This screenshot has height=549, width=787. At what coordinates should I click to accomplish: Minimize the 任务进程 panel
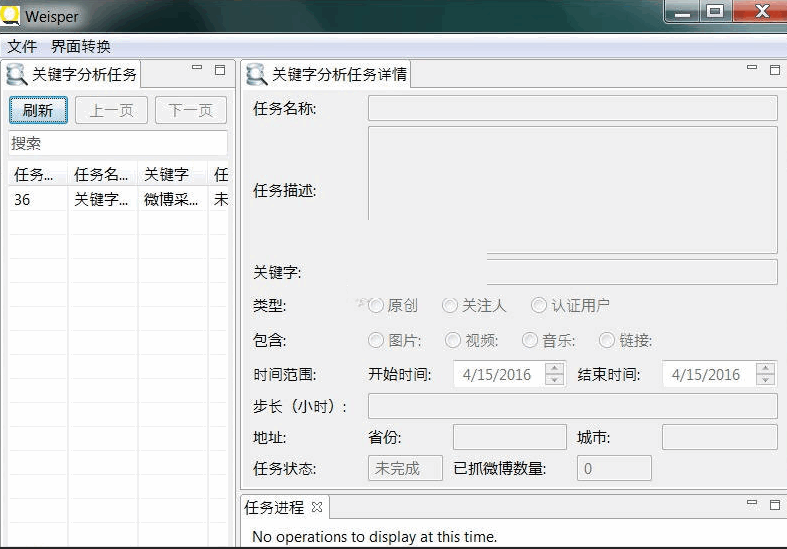point(752,502)
